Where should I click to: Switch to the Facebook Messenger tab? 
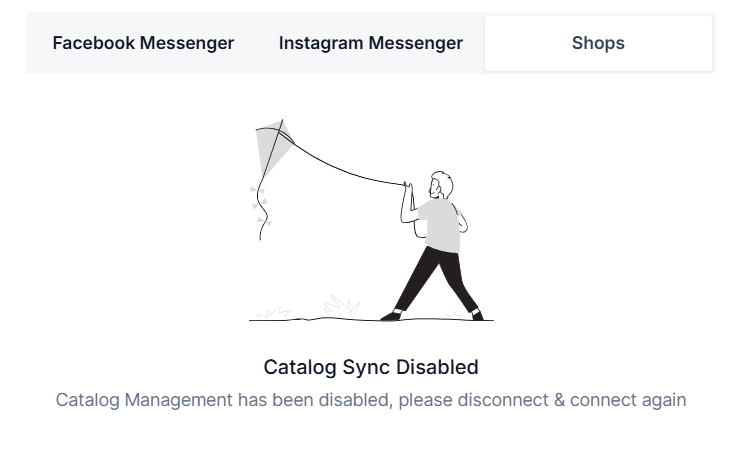click(x=143, y=43)
